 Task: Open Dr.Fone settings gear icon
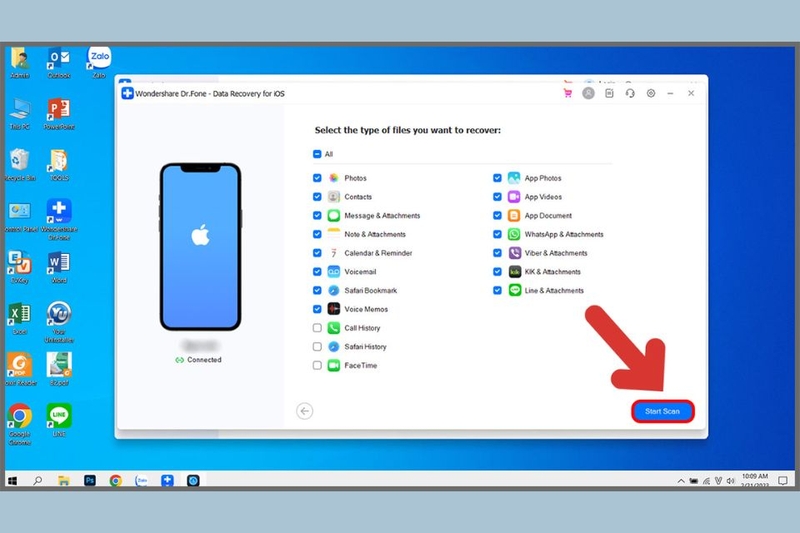tap(651, 93)
